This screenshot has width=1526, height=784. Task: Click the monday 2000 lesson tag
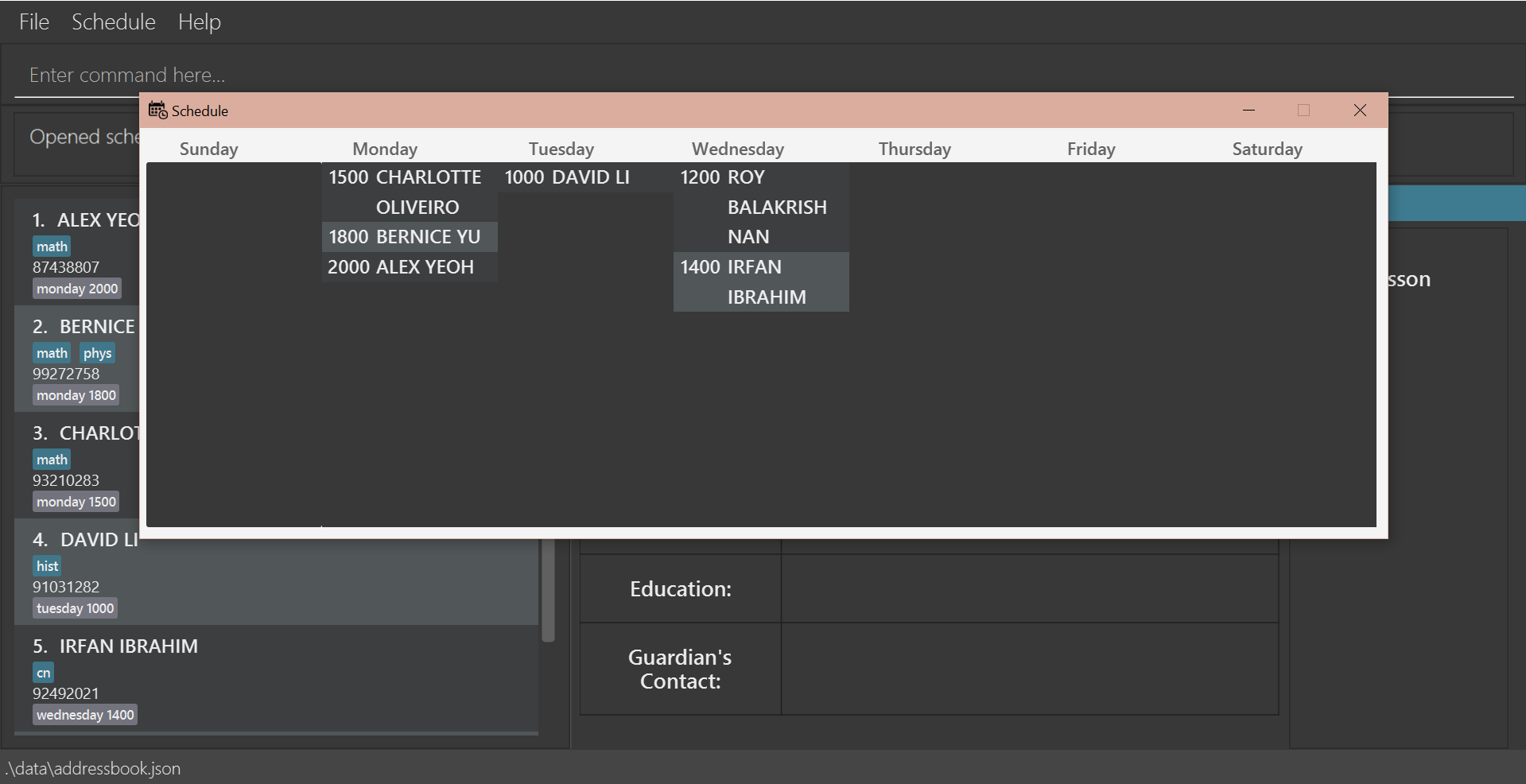tap(76, 289)
